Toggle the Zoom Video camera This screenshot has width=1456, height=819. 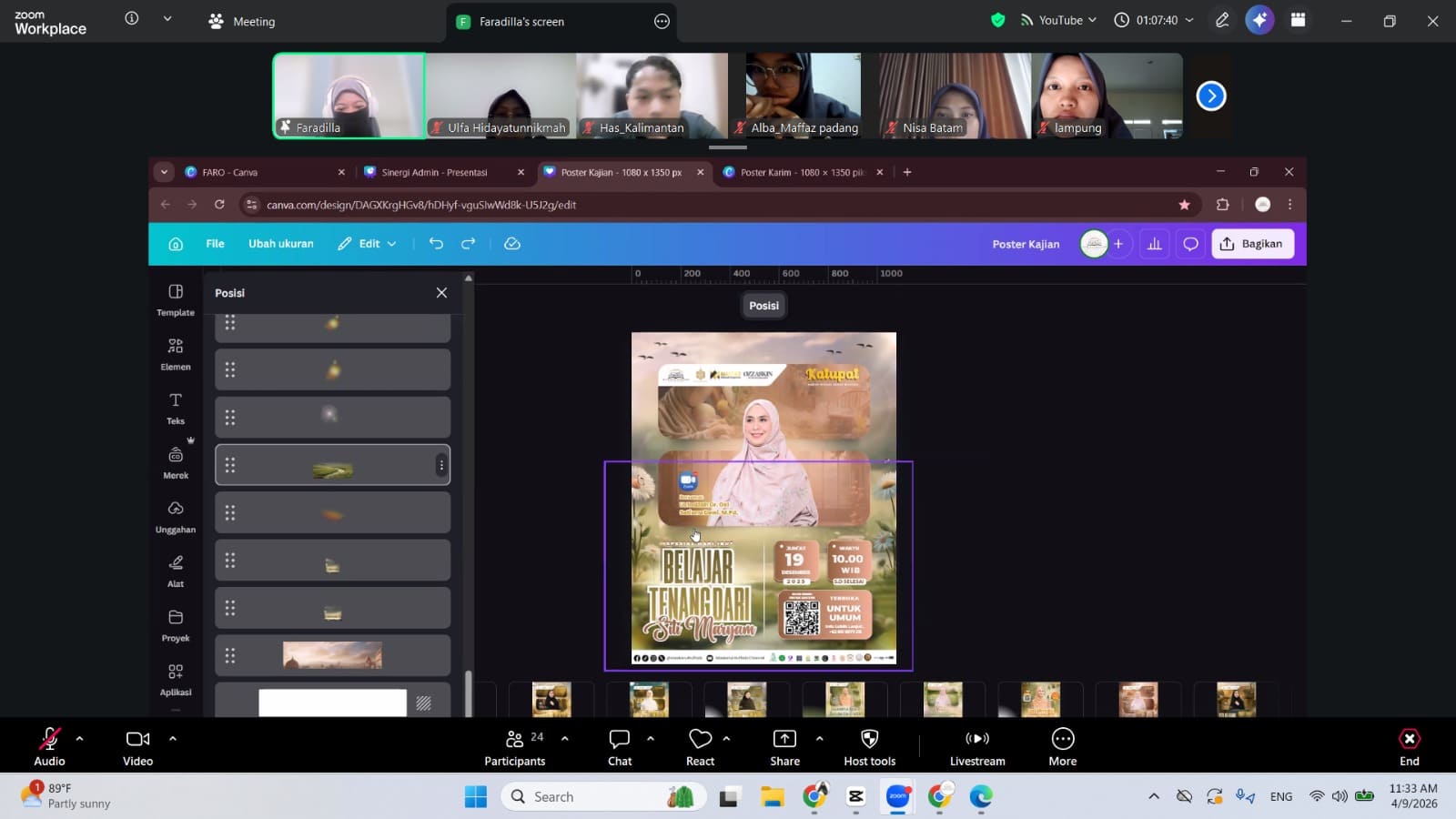pyautogui.click(x=137, y=747)
